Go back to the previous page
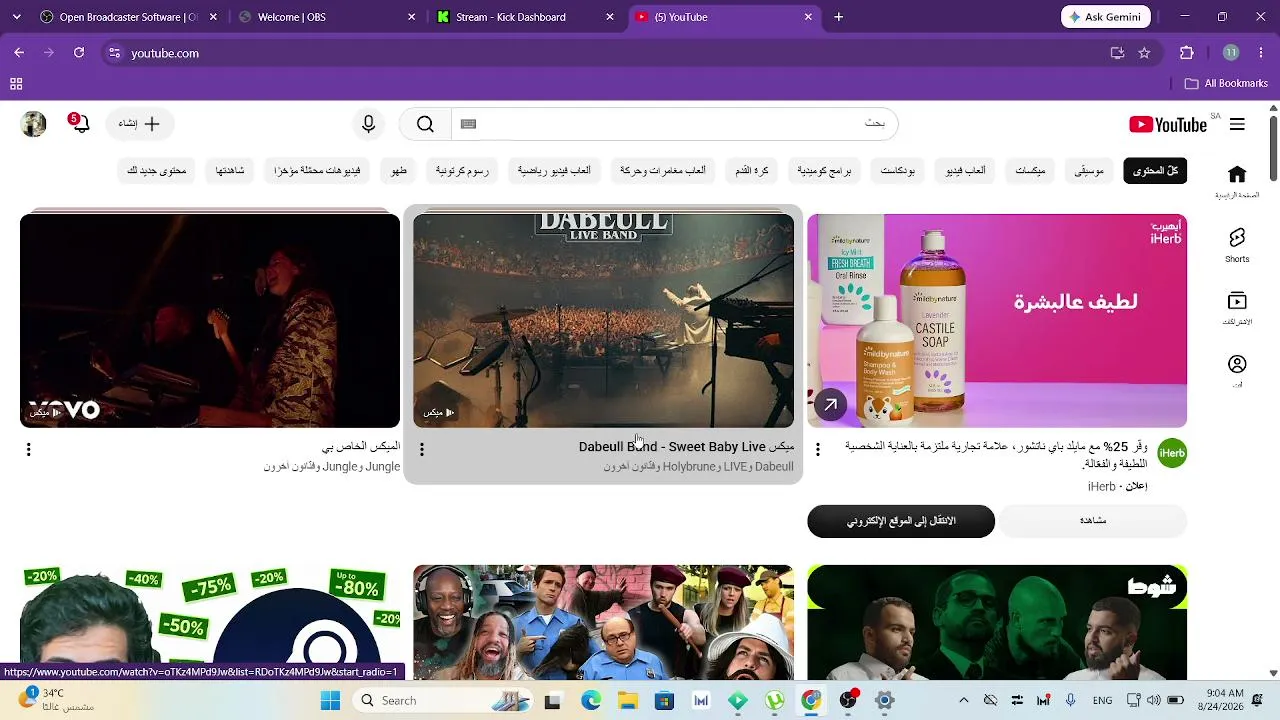The width and height of the screenshot is (1280, 720). 19,53
